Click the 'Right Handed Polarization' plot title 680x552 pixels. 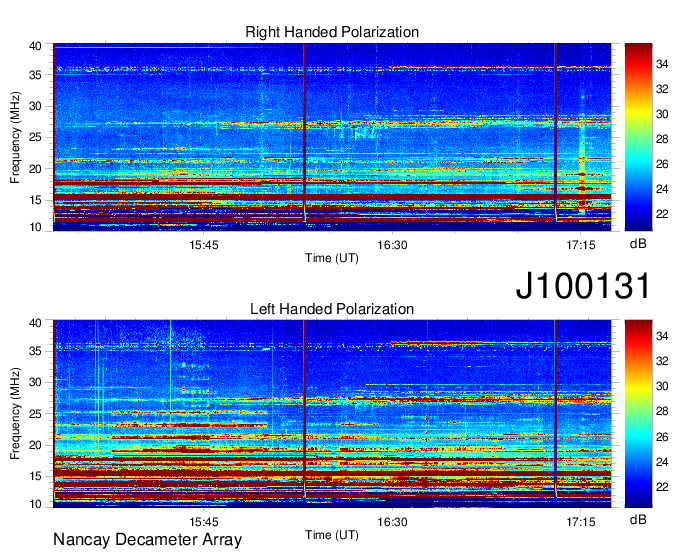[332, 32]
